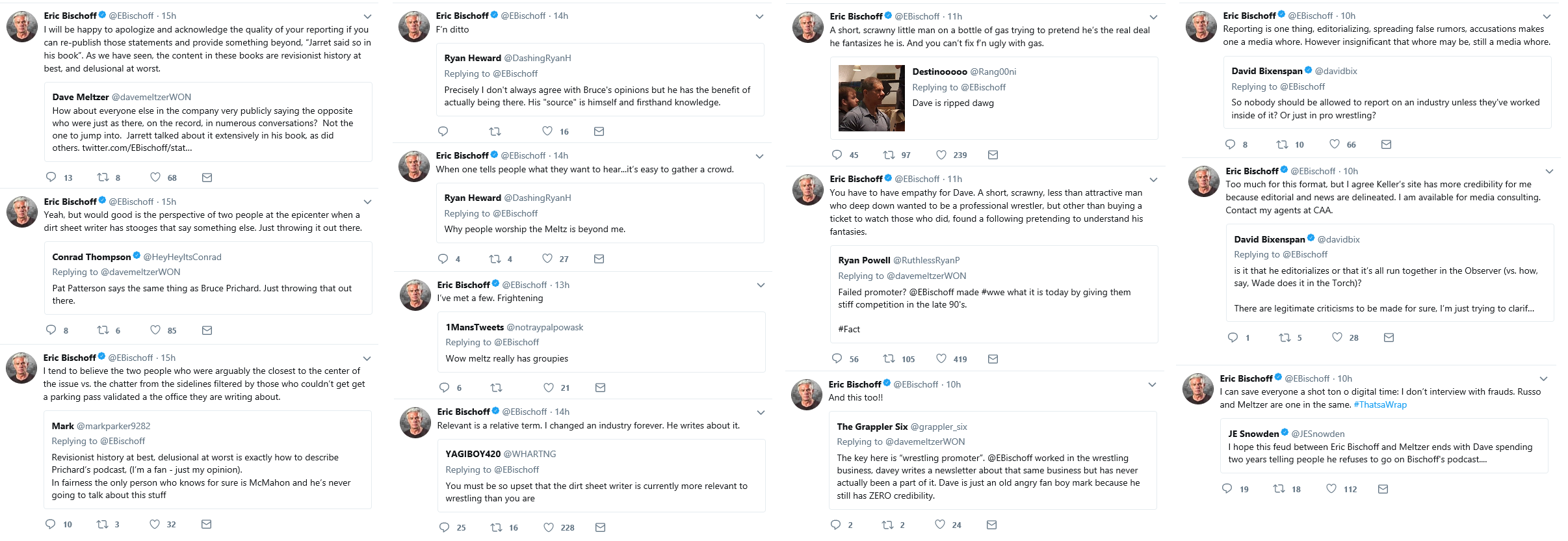The width and height of the screenshot is (1568, 541).
Task: Click the JE Snowden quoted tweet
Action: [x=1383, y=446]
